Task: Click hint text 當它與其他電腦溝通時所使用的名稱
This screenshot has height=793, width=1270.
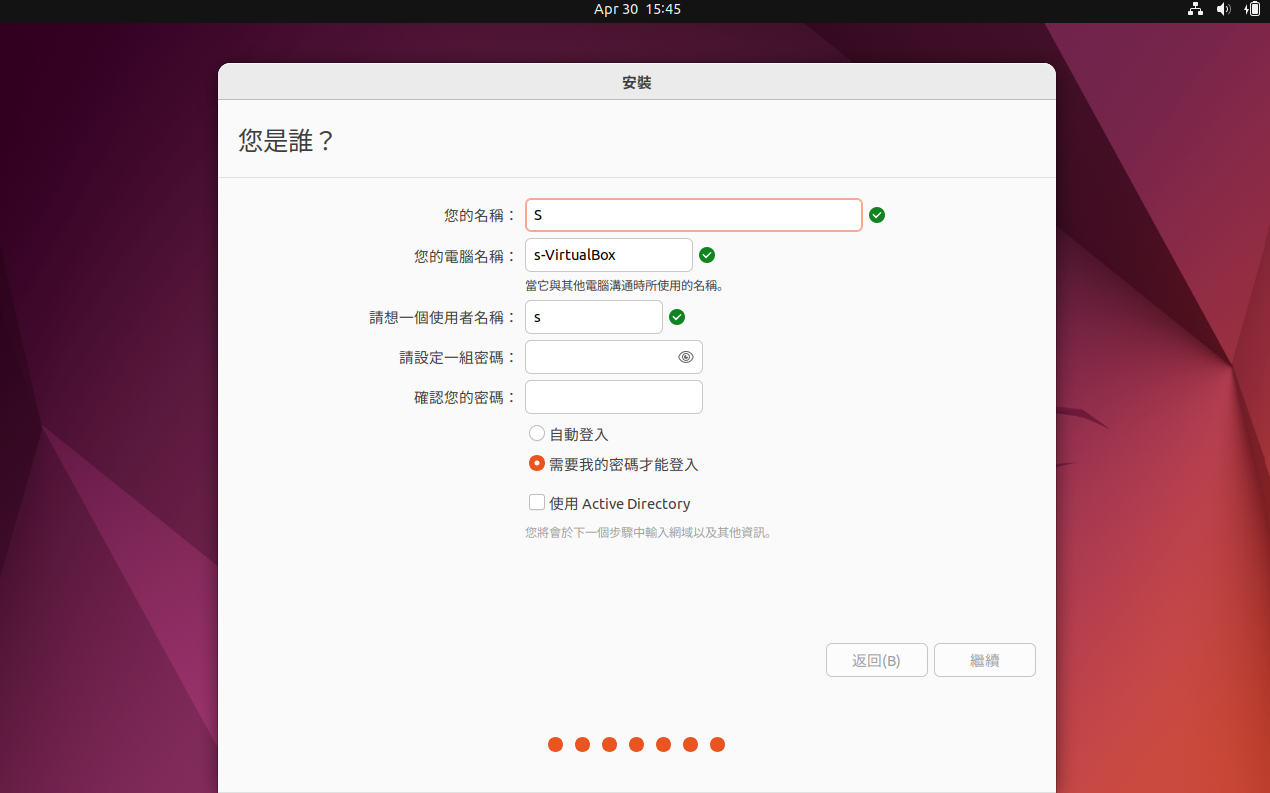Action: pos(624,285)
